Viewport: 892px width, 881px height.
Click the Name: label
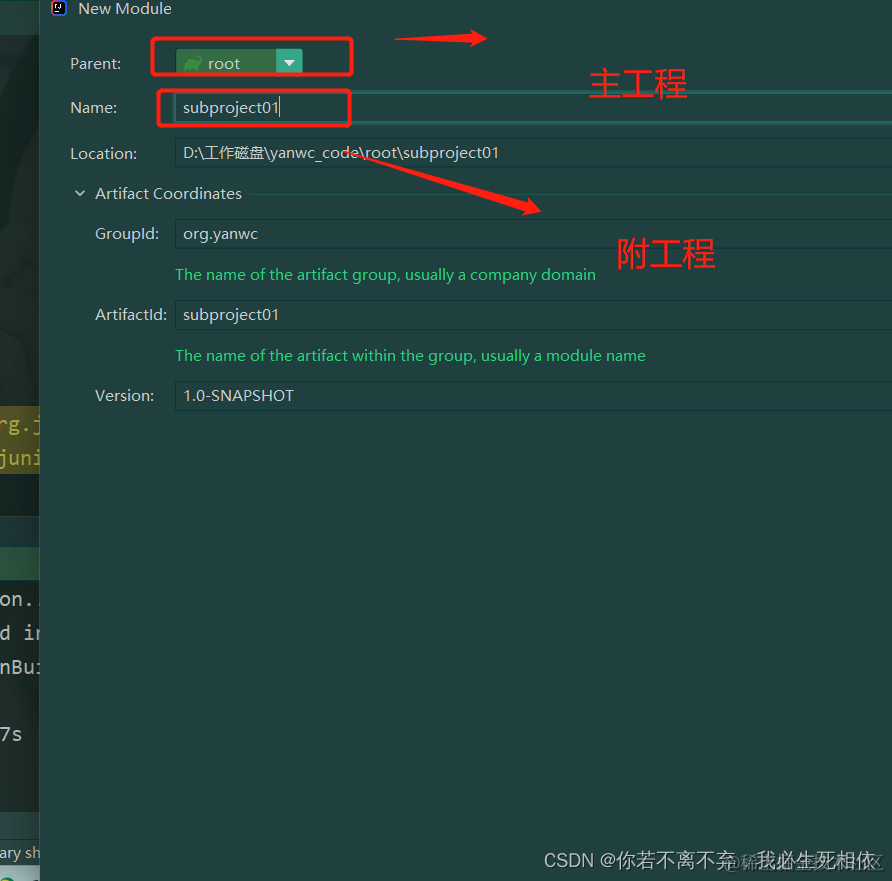93,107
